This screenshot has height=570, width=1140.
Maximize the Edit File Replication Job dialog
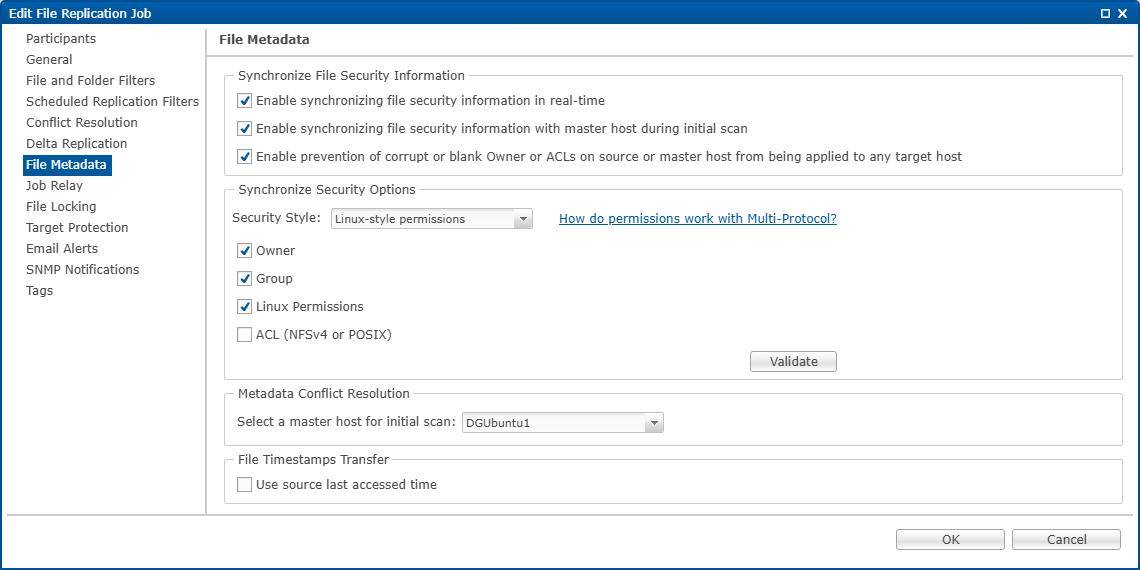click(1105, 13)
